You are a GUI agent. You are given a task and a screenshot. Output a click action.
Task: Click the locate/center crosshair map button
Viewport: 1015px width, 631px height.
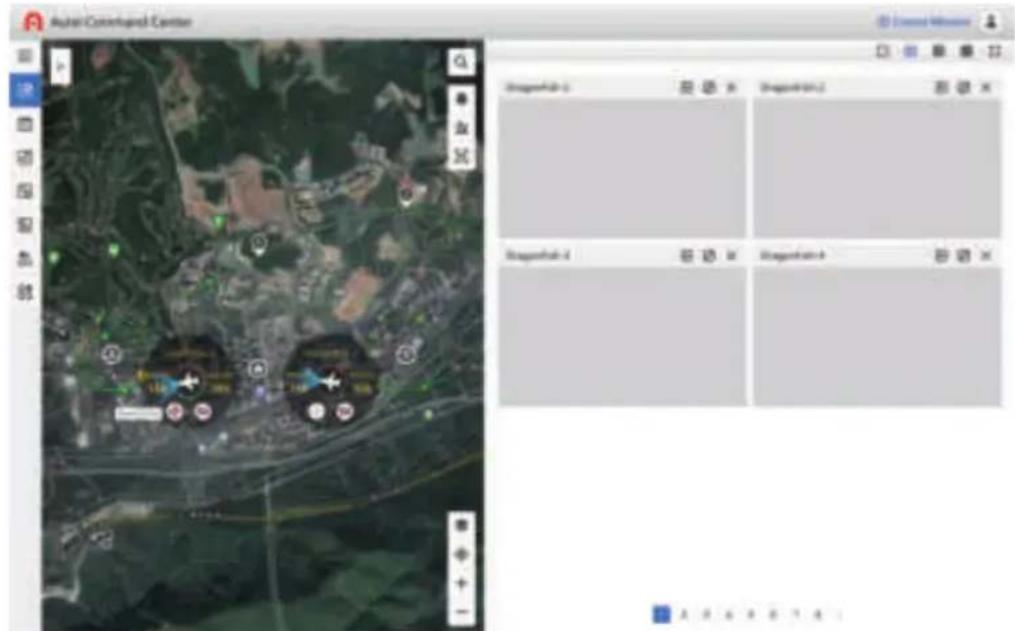462,554
